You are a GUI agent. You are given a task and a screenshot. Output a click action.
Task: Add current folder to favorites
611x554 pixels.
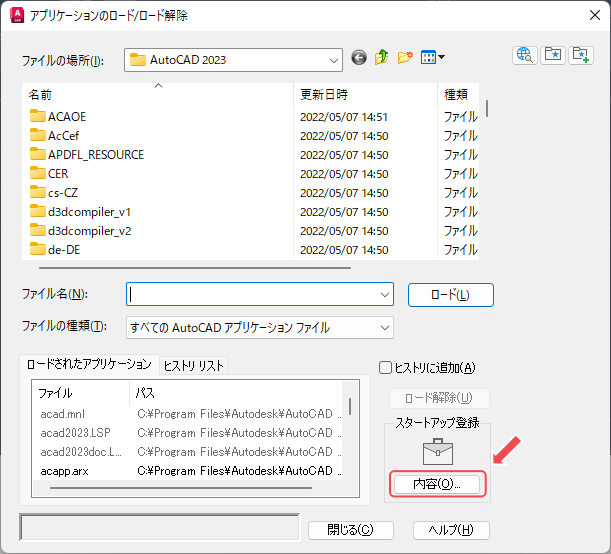(580, 56)
